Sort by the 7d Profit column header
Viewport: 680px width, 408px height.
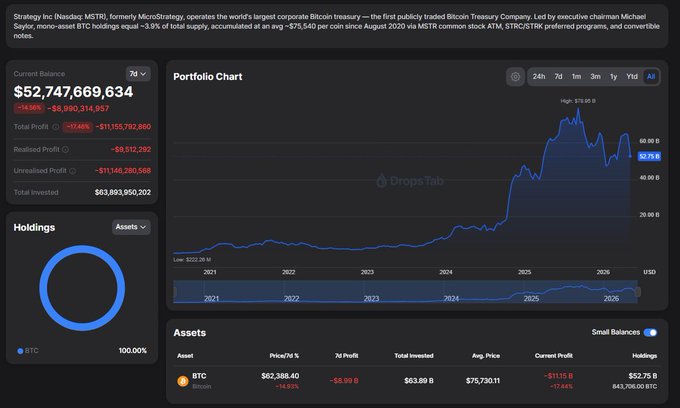click(x=347, y=356)
